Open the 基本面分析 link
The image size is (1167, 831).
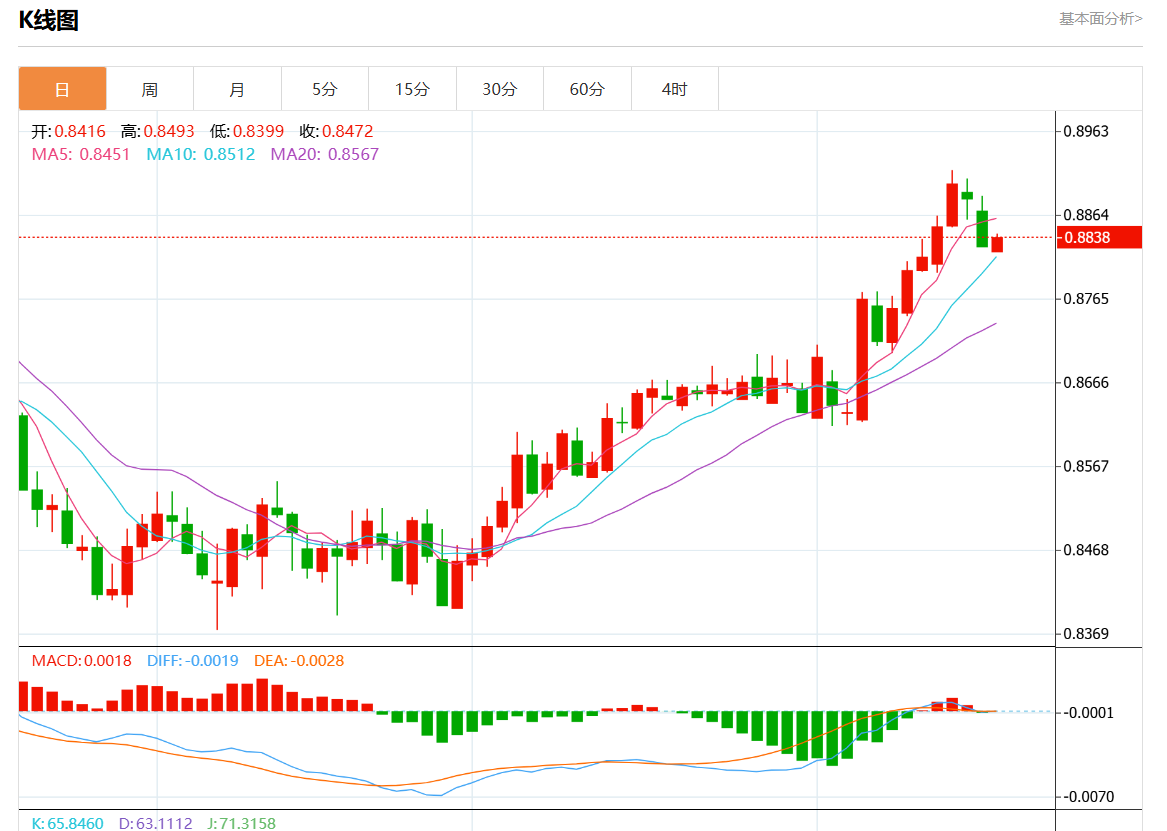(1101, 19)
